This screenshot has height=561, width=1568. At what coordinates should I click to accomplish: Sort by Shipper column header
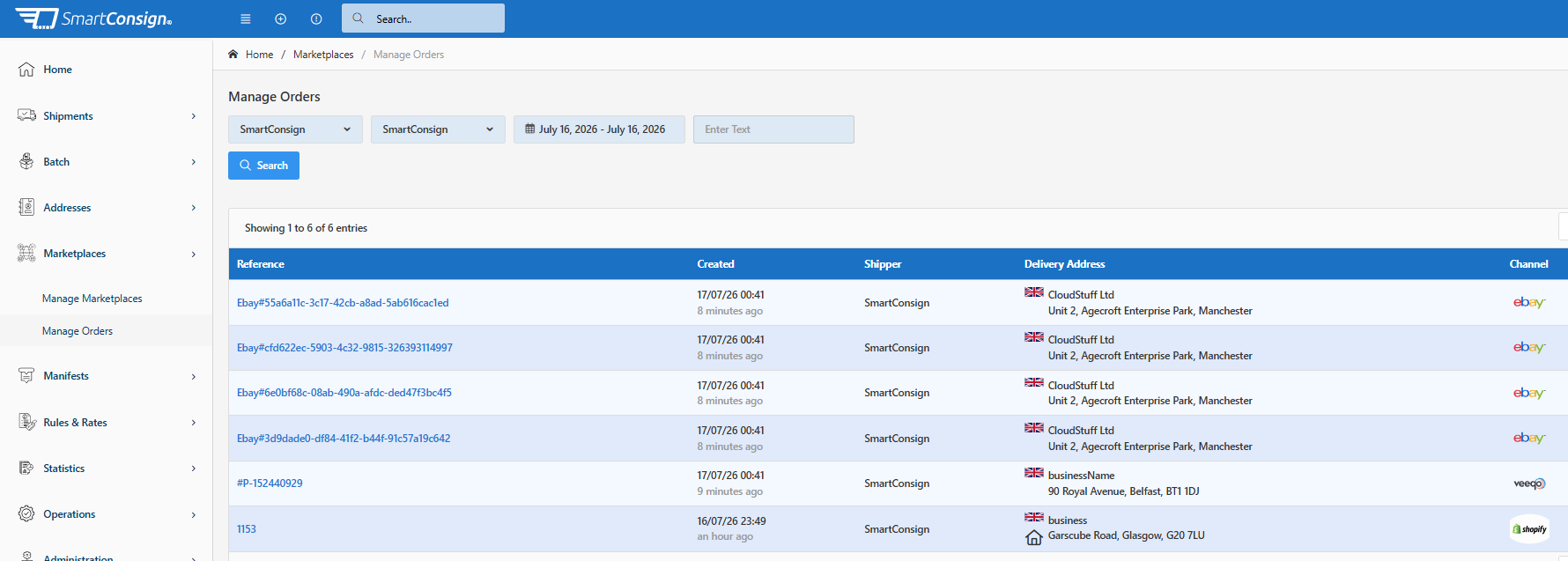(883, 264)
